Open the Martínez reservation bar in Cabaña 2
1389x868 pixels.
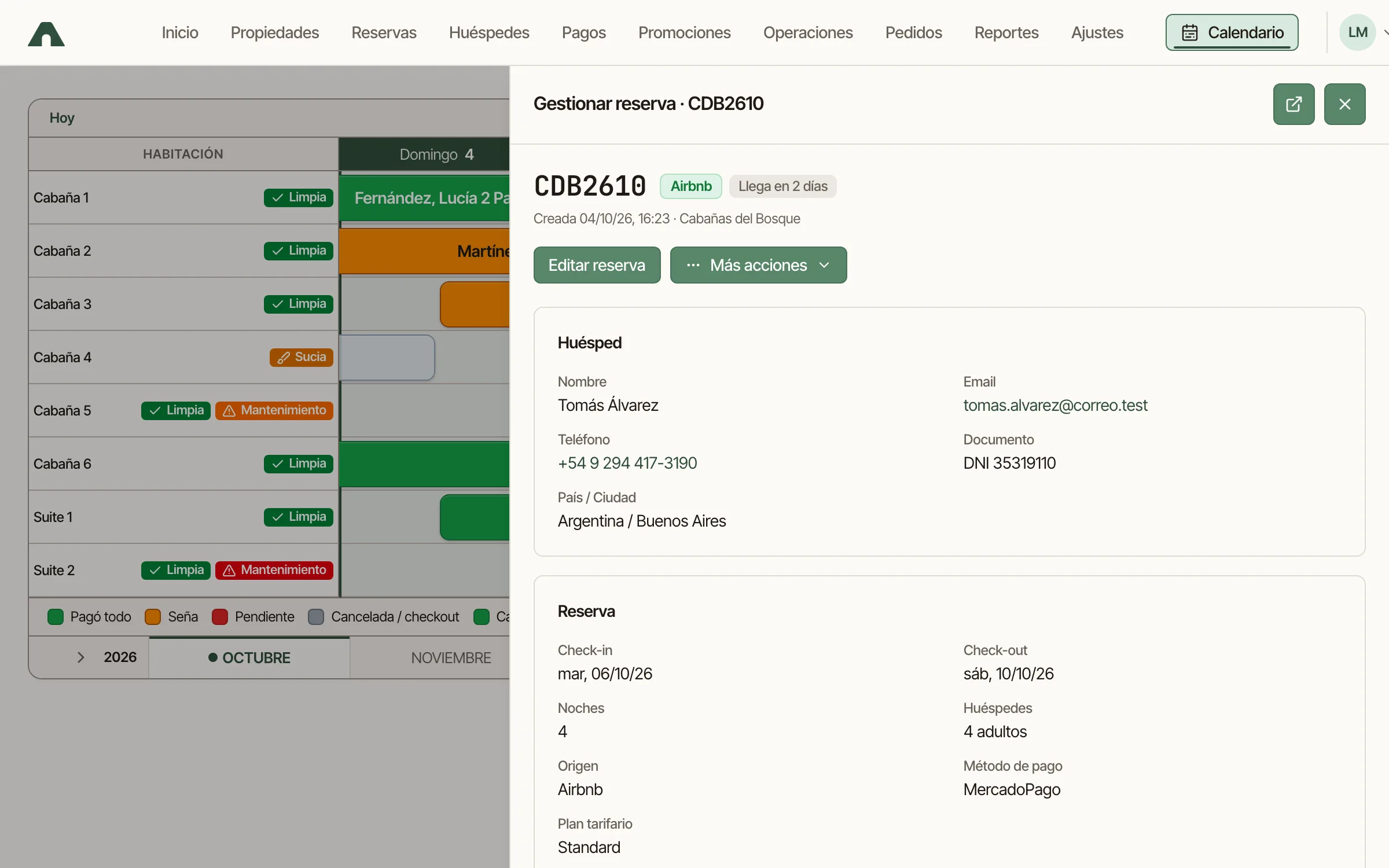tap(425, 251)
